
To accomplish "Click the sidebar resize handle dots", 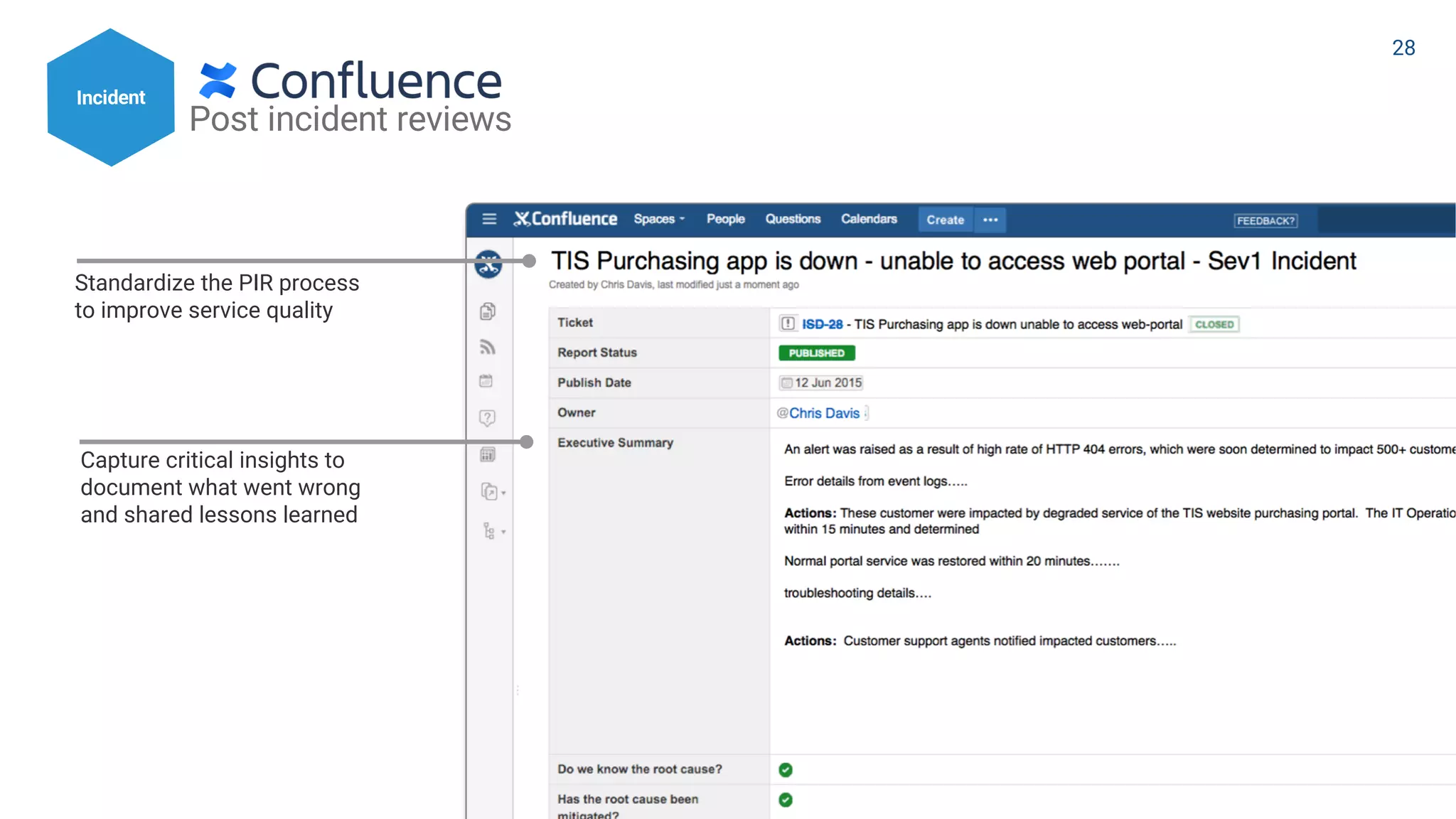I will pyautogui.click(x=518, y=690).
